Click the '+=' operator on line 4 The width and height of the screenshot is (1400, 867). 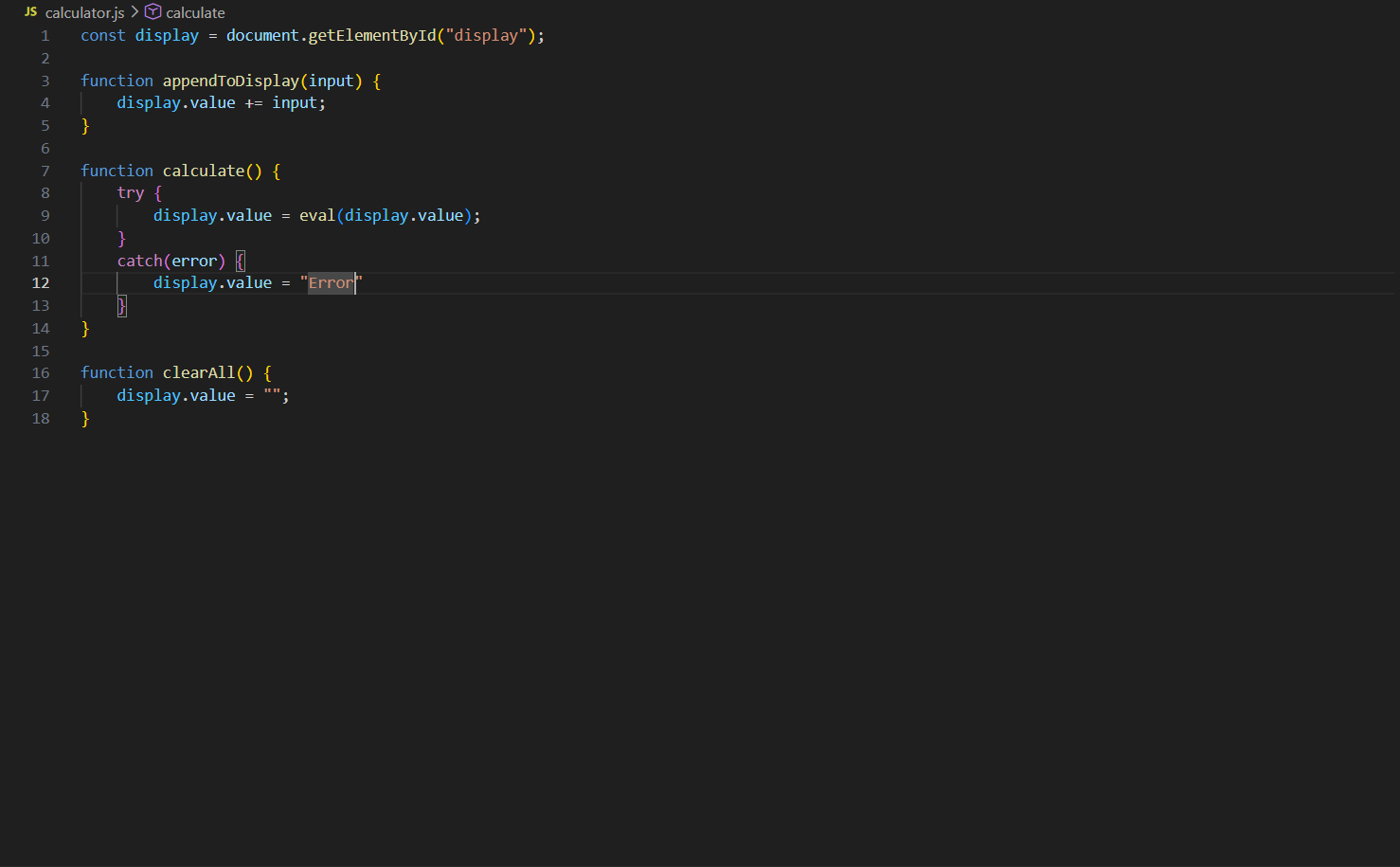point(254,103)
